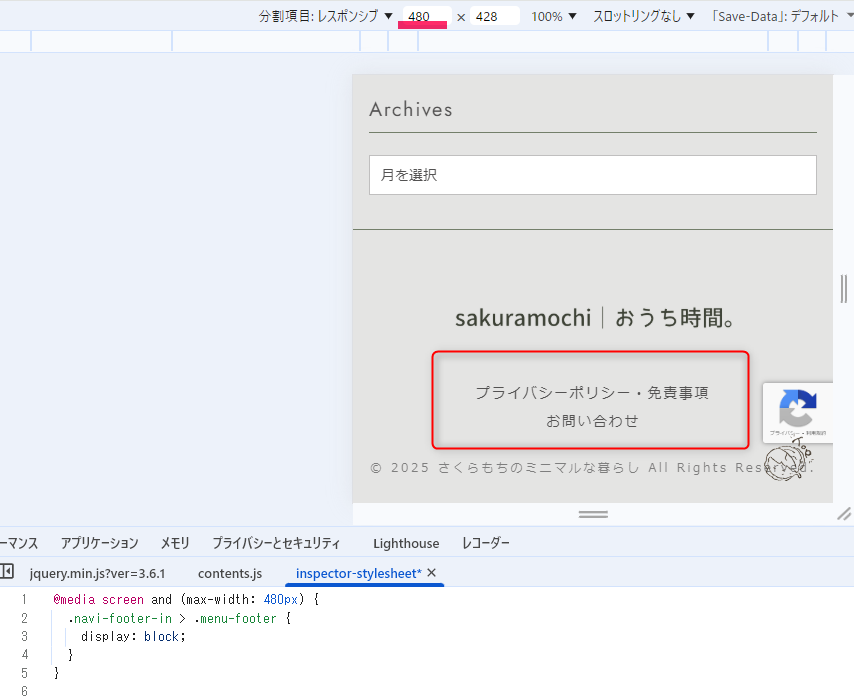Click the お問い合わせ contact link
The height and width of the screenshot is (700, 854).
pos(592,421)
